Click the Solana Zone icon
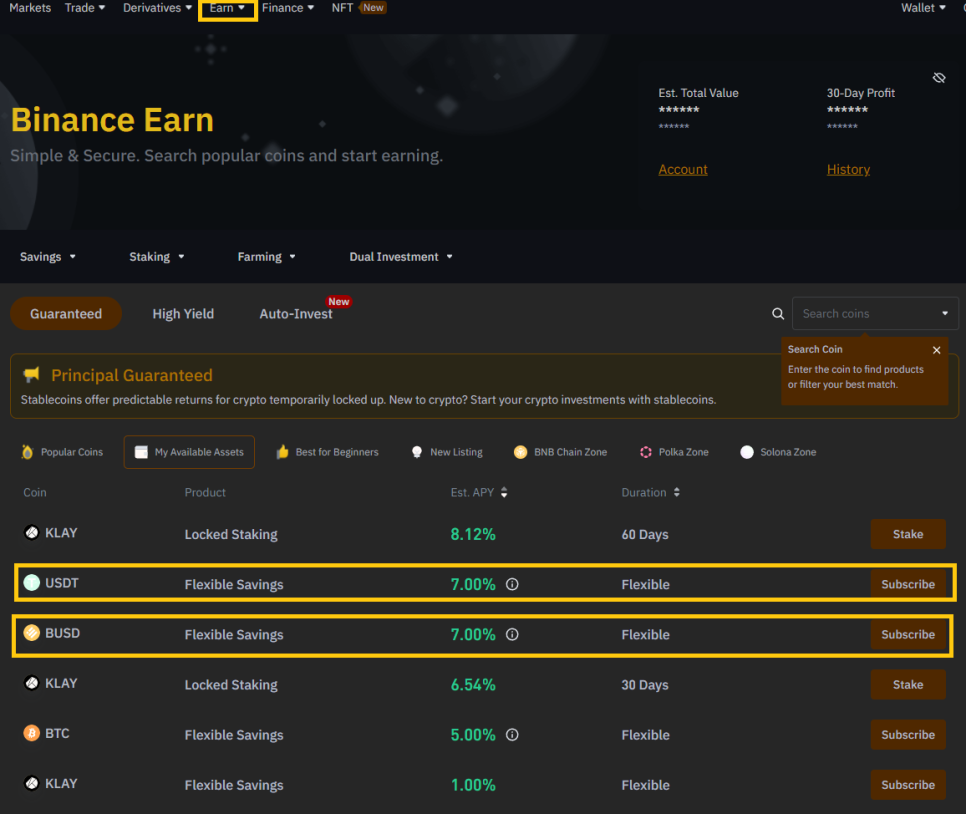Image resolution: width=966 pixels, height=814 pixels. point(747,452)
